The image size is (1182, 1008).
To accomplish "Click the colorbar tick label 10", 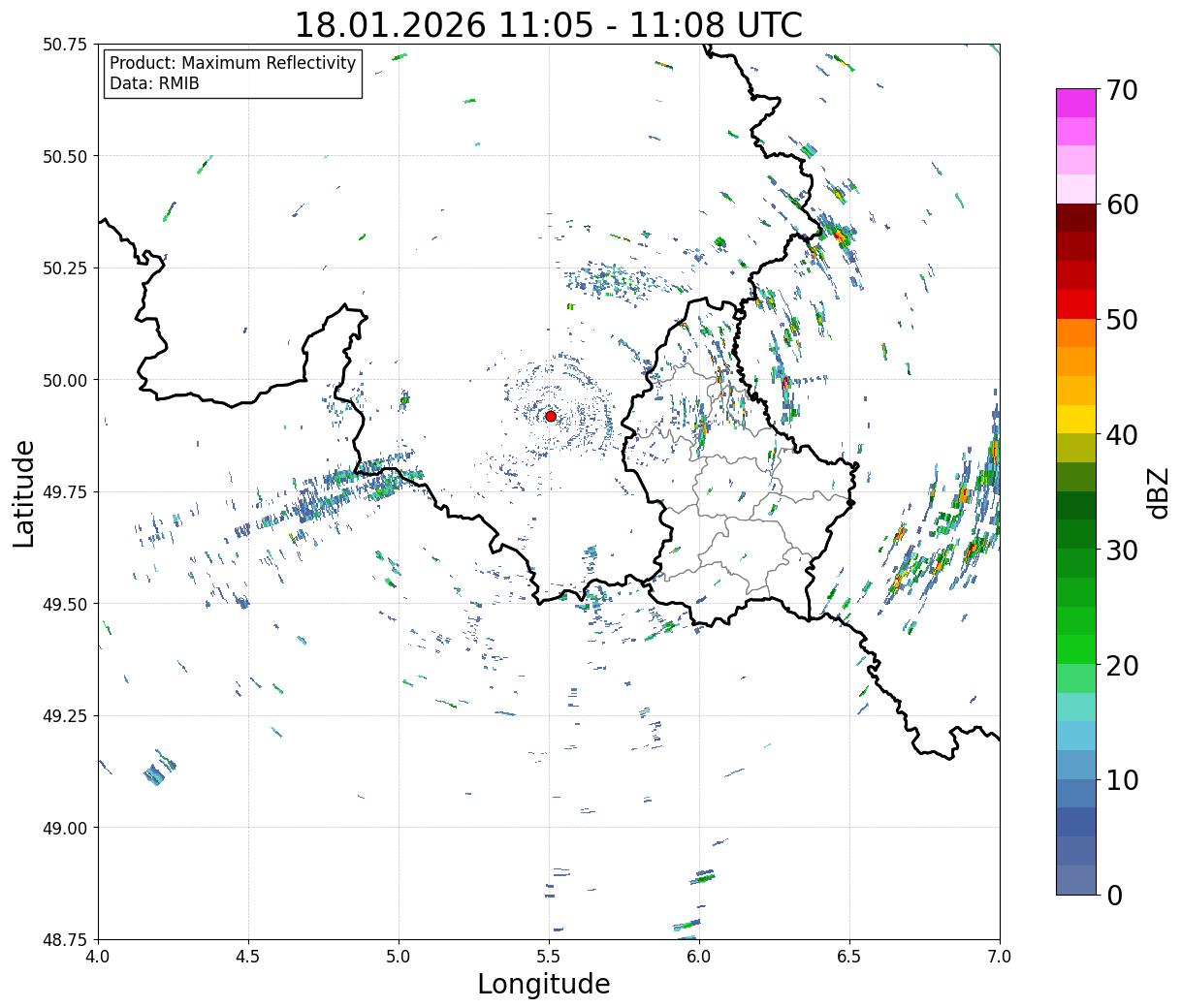I will click(1122, 780).
